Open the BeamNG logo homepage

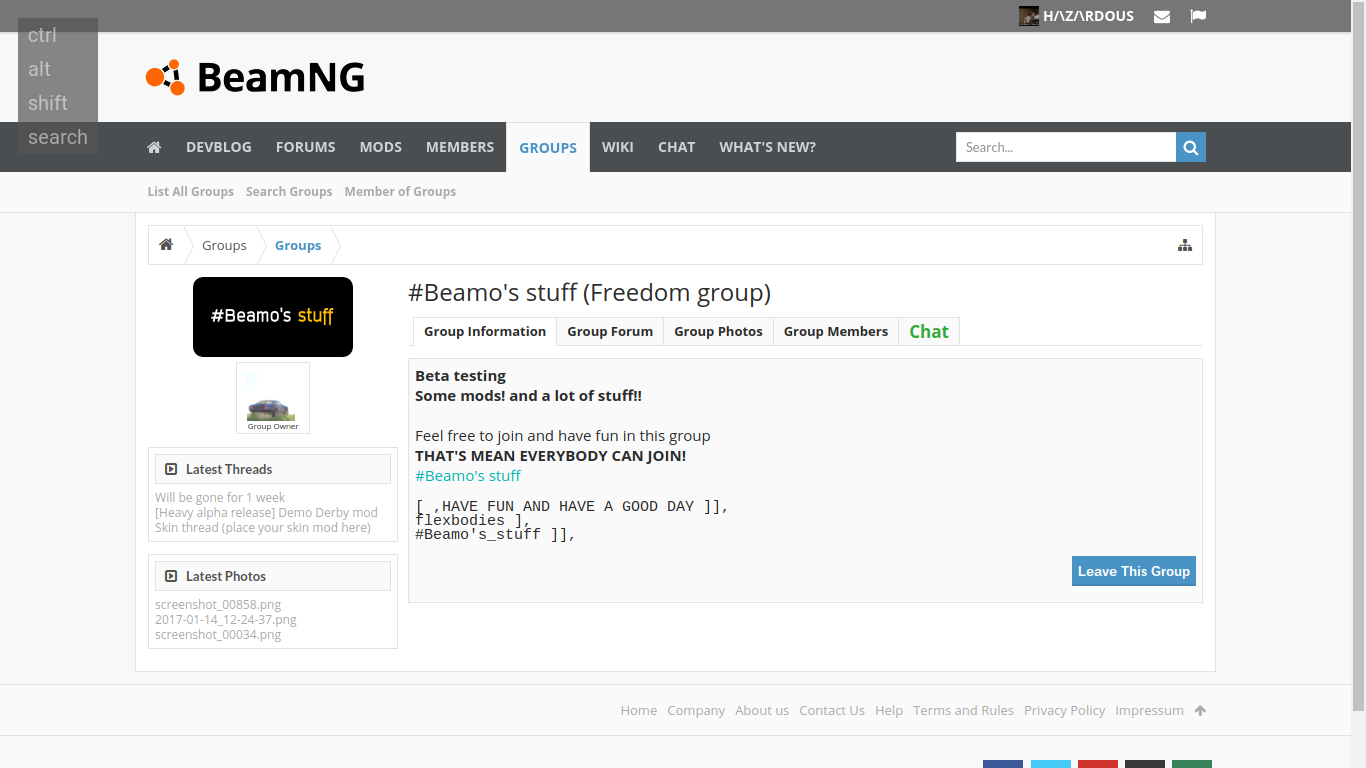[x=255, y=77]
